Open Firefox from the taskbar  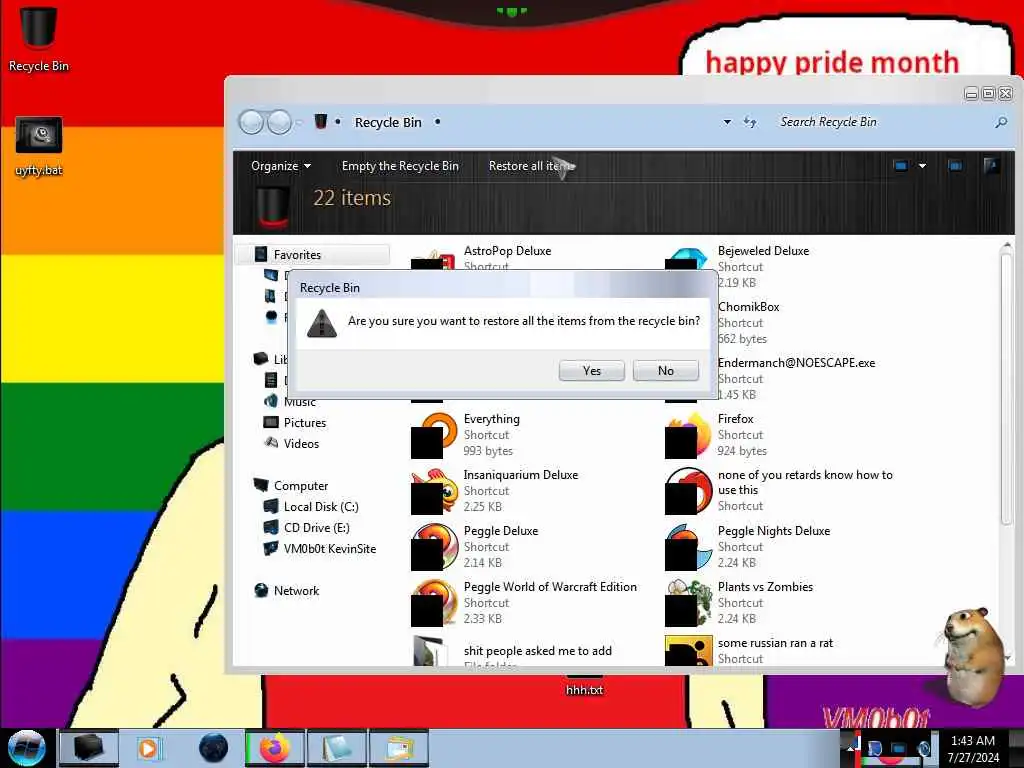pos(274,748)
